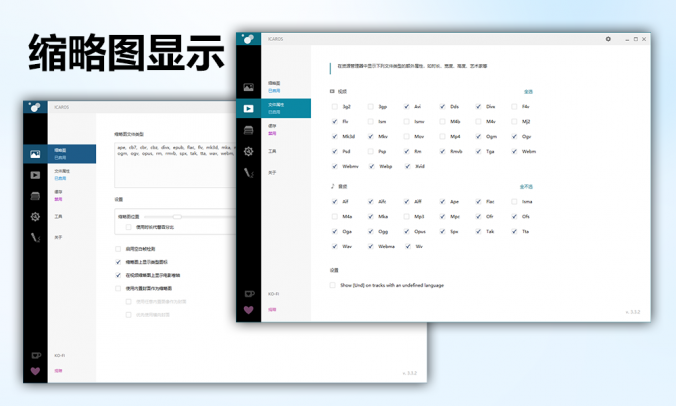The width and height of the screenshot is (676, 406).
Task: Enable the M4v checkbox
Action: 478,122
